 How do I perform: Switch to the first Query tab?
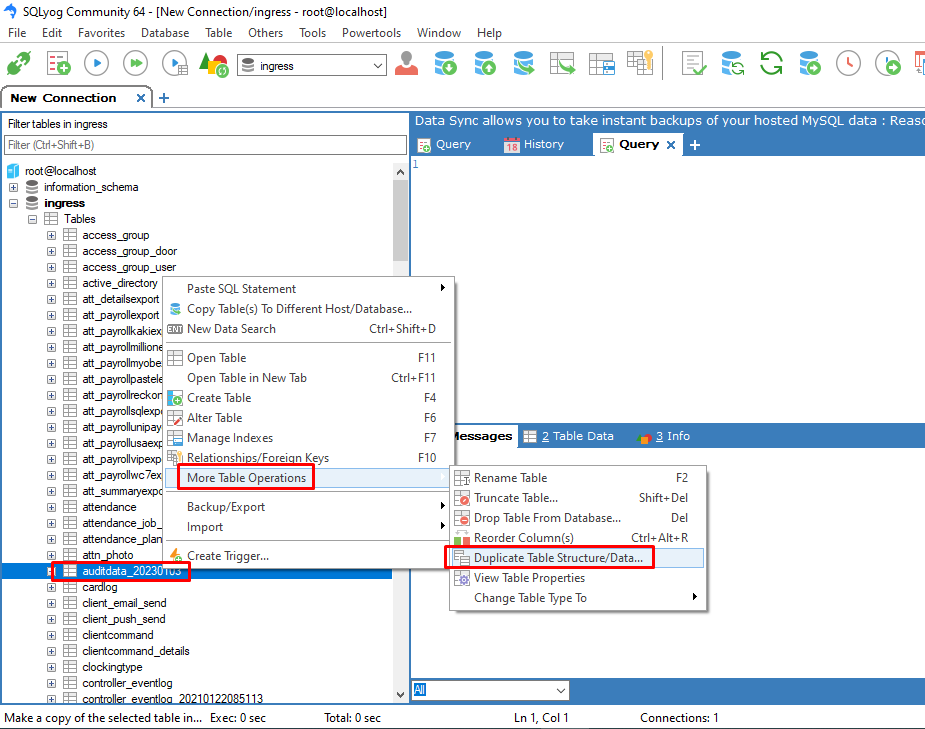(444, 145)
